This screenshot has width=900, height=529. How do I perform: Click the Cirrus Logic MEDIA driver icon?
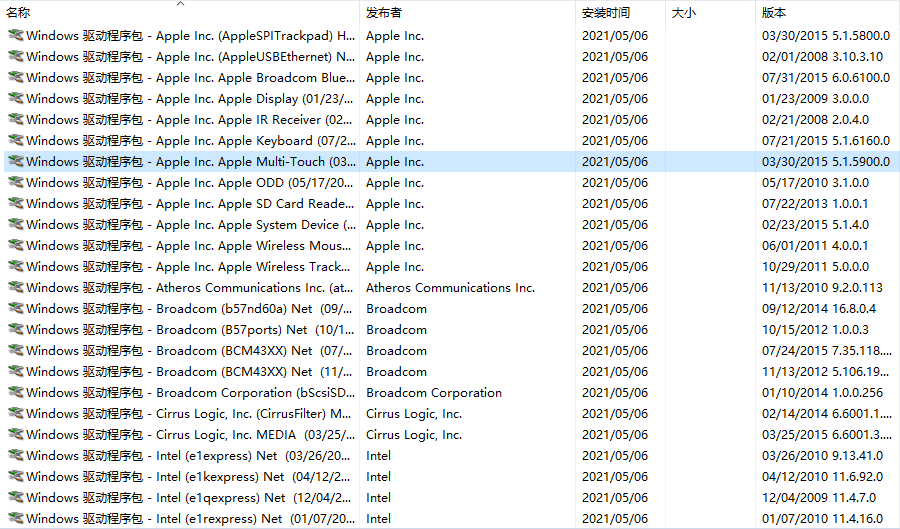click(x=16, y=434)
